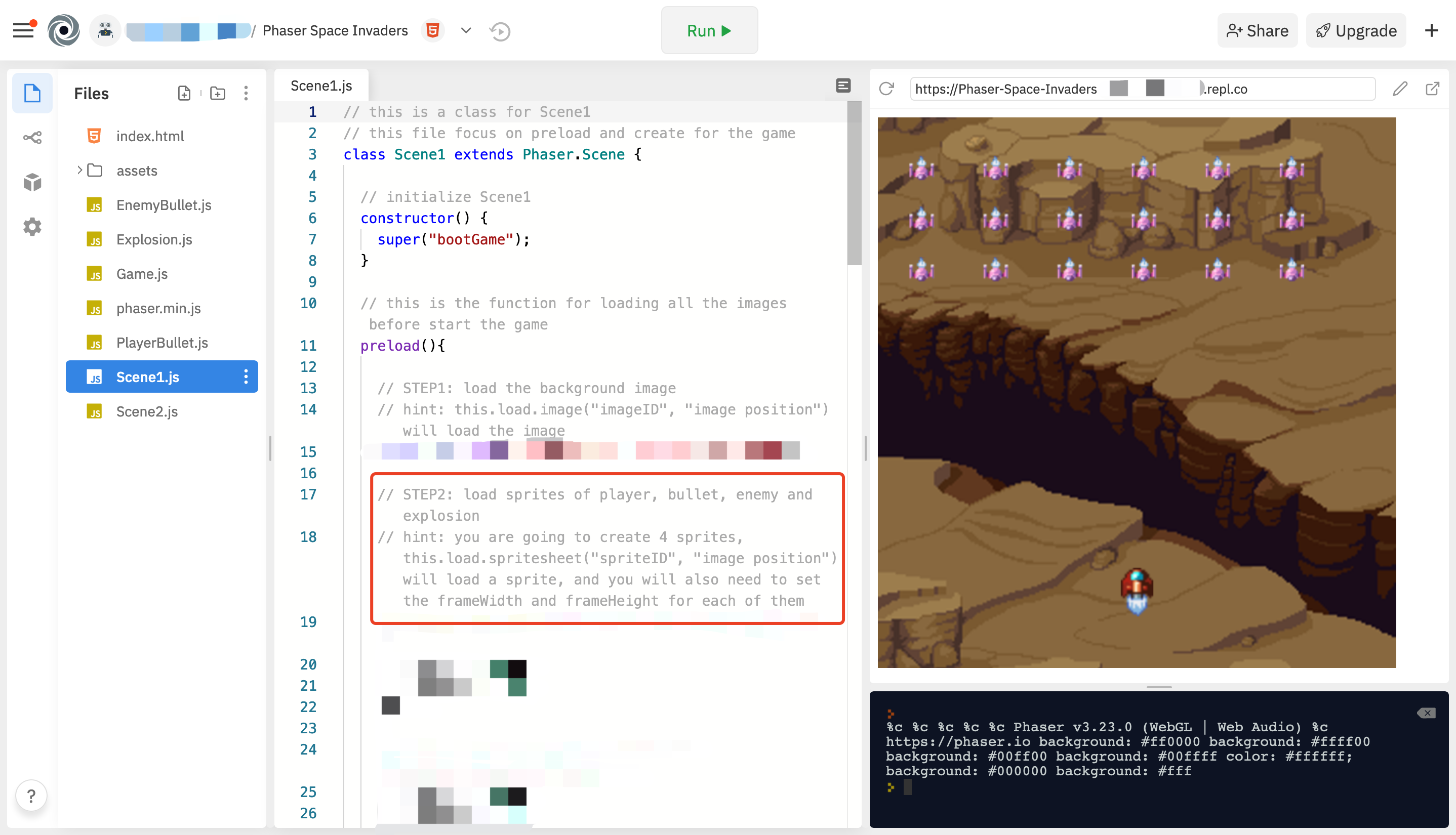Expand the assets folder
This screenshot has width=1456, height=835.
(79, 171)
